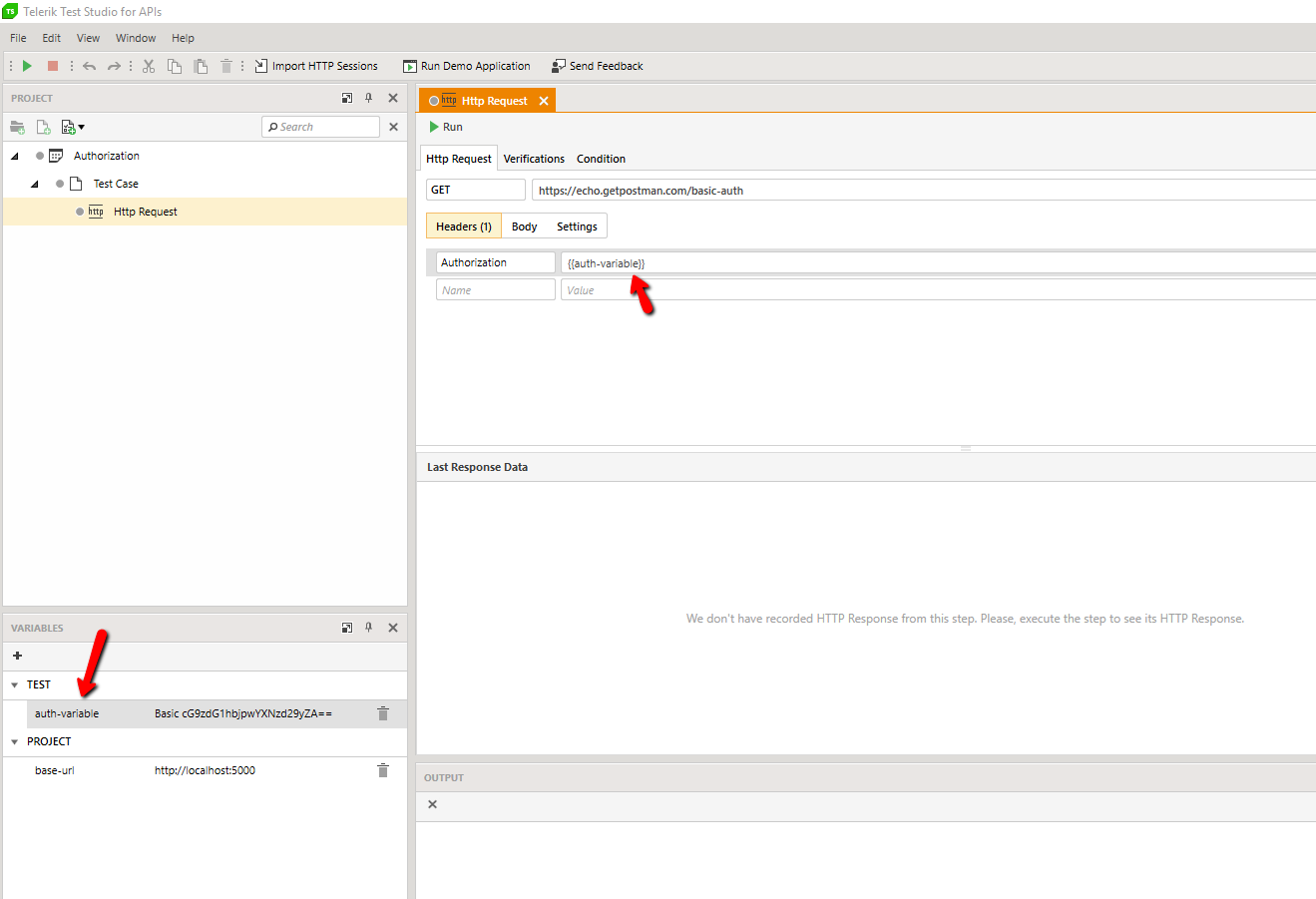
Task: Click the Undo arrow icon
Action: (x=89, y=66)
